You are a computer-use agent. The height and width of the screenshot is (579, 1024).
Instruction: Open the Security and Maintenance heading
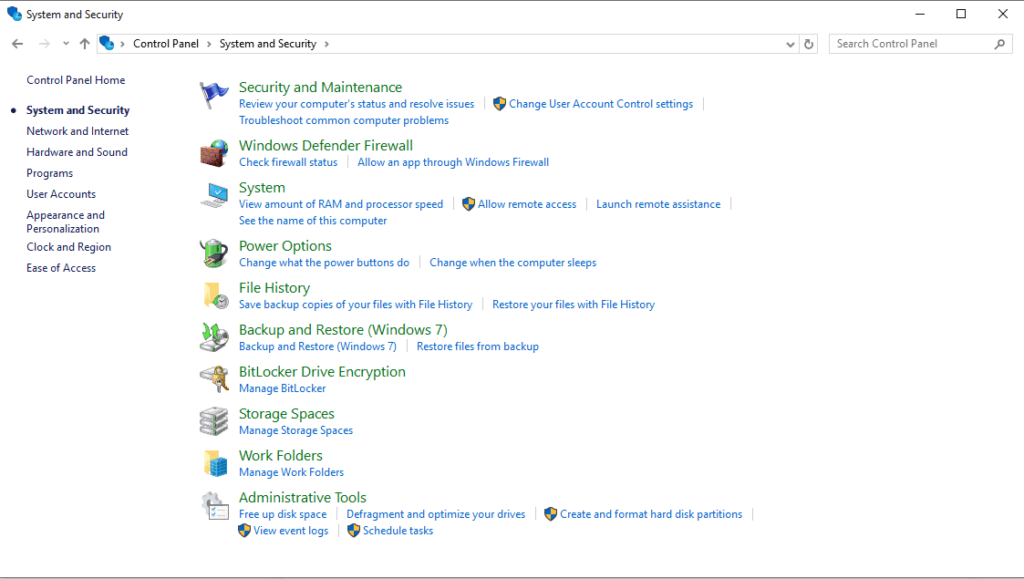tap(320, 87)
